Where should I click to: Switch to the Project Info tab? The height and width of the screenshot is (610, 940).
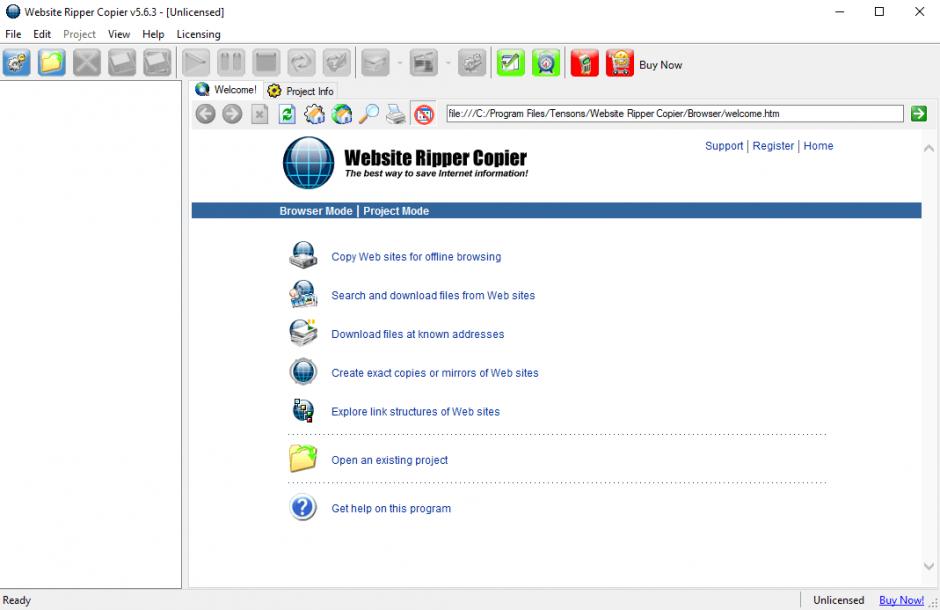coord(301,91)
